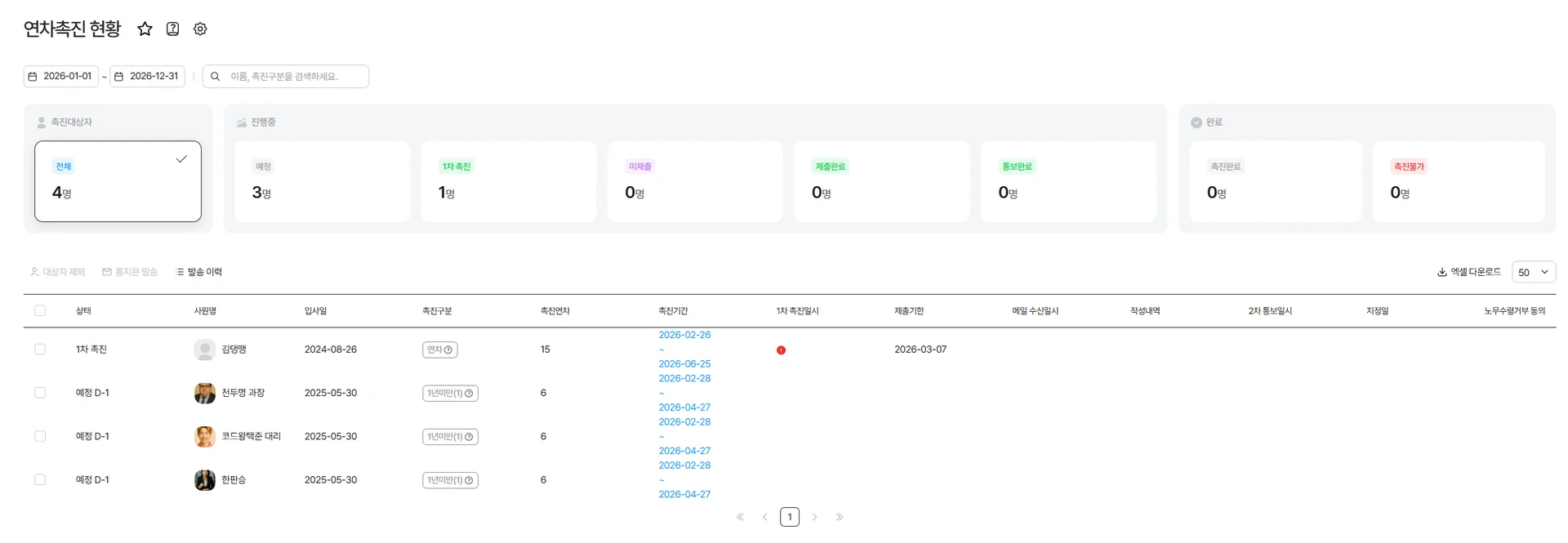Image resolution: width=1568 pixels, height=543 pixels.
Task: Click the 엑셀 다운로드 button
Action: pyautogui.click(x=1469, y=273)
